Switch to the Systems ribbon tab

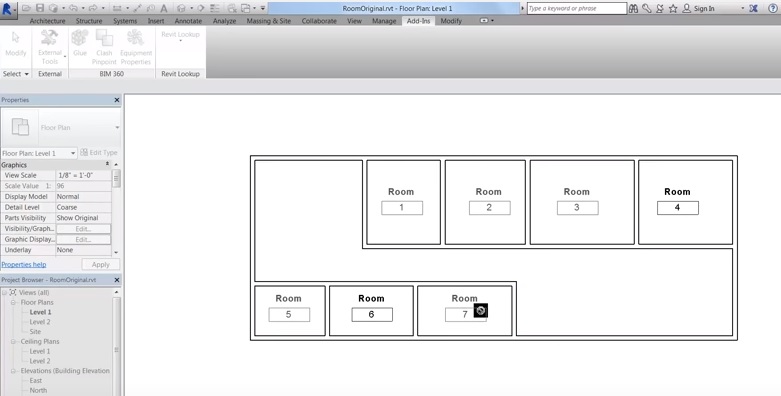125,21
